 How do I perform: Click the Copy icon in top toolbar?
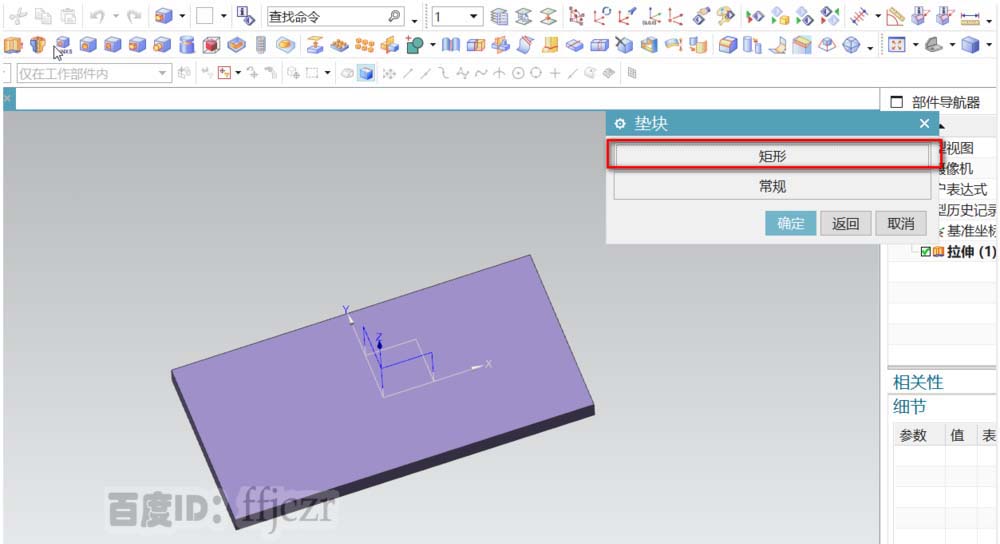pos(43,16)
